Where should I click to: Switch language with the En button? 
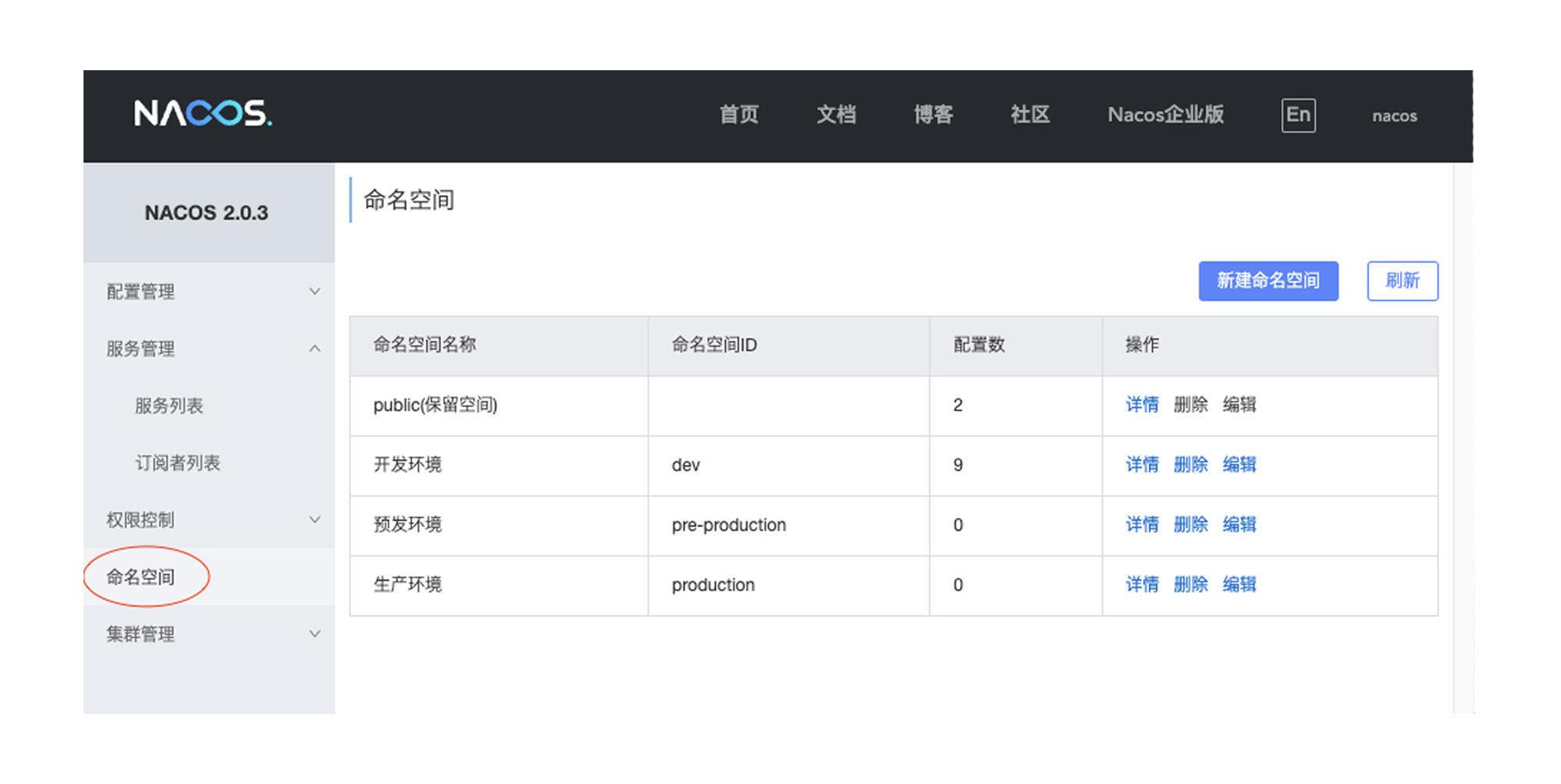point(1298,115)
